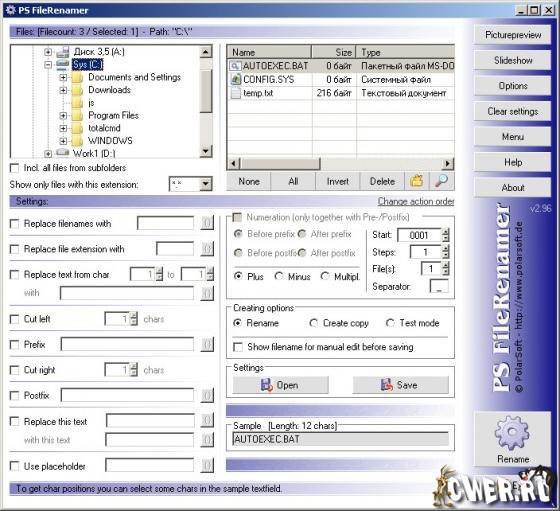
Task: Click the gear Rename icon button
Action: [x=512, y=439]
